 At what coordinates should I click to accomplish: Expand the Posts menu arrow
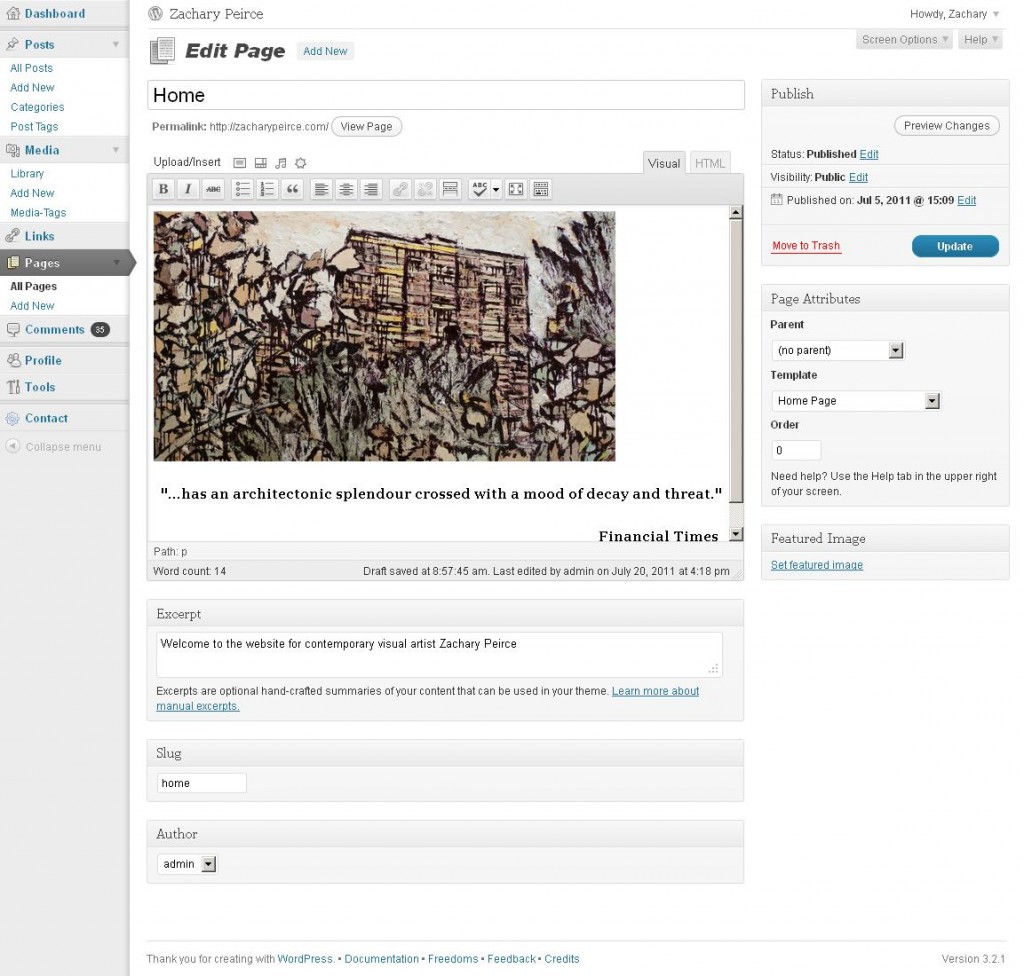[x=116, y=44]
